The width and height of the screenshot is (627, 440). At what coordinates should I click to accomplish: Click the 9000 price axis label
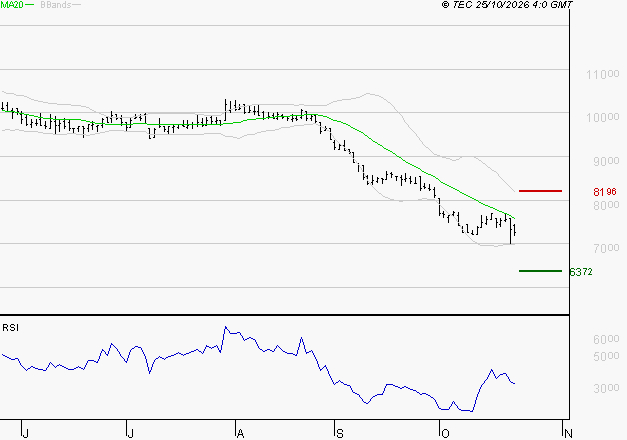click(606, 161)
